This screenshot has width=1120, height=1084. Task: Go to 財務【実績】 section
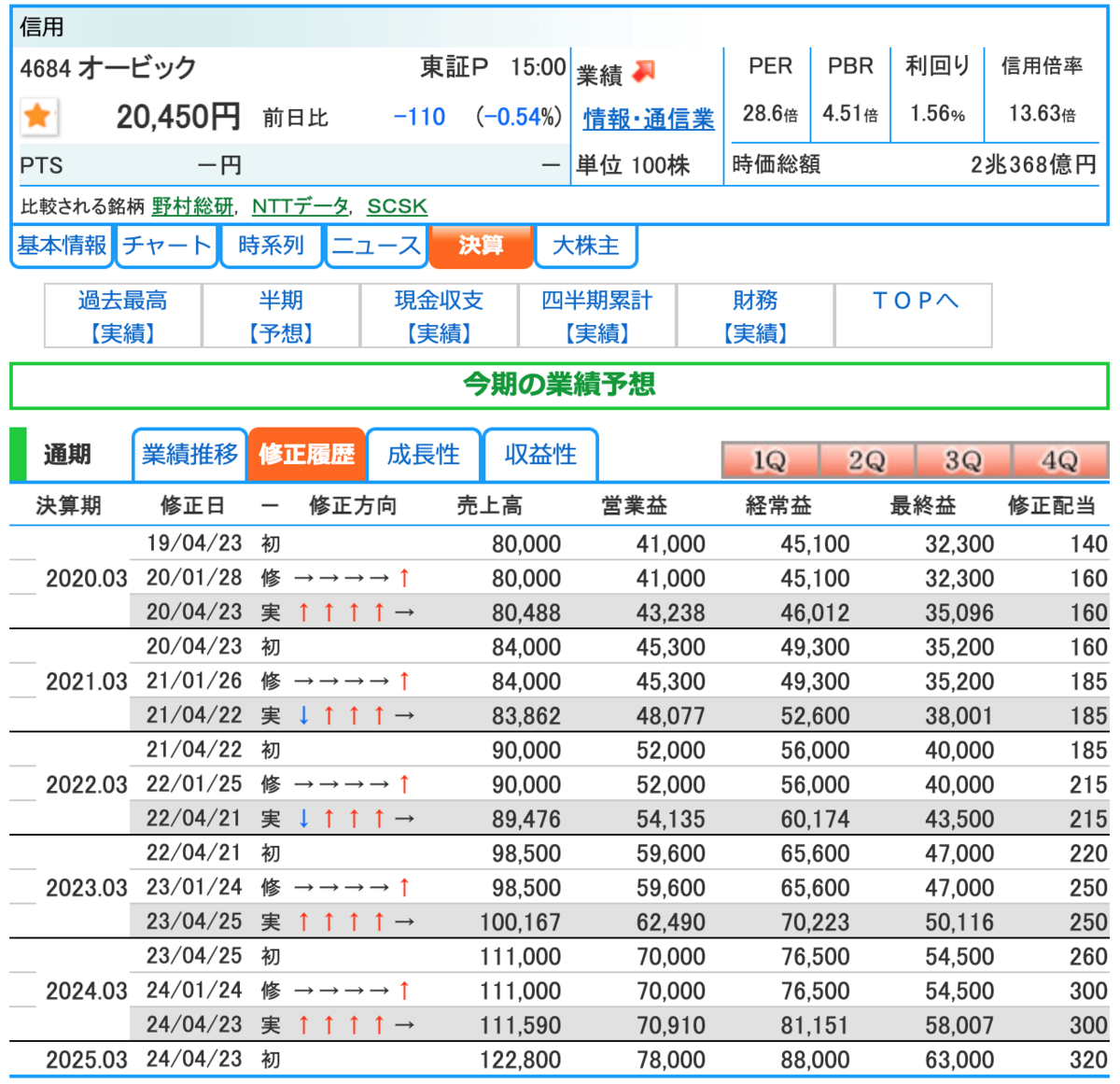pyautogui.click(x=755, y=317)
